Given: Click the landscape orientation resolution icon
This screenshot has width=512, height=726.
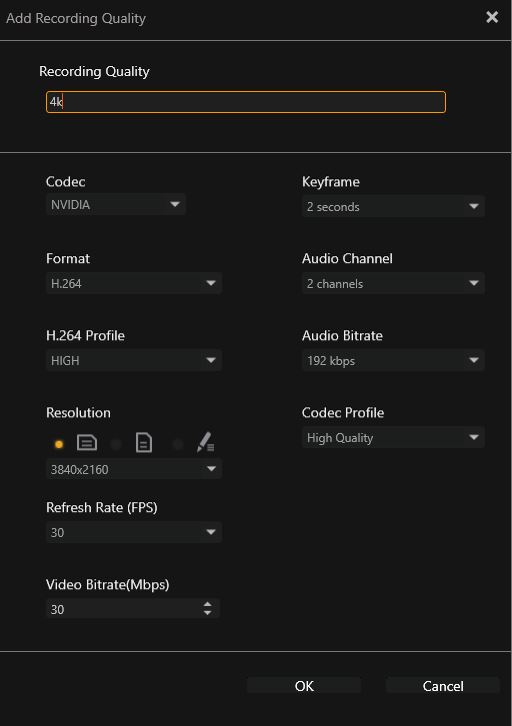Looking at the screenshot, I should [x=87, y=443].
